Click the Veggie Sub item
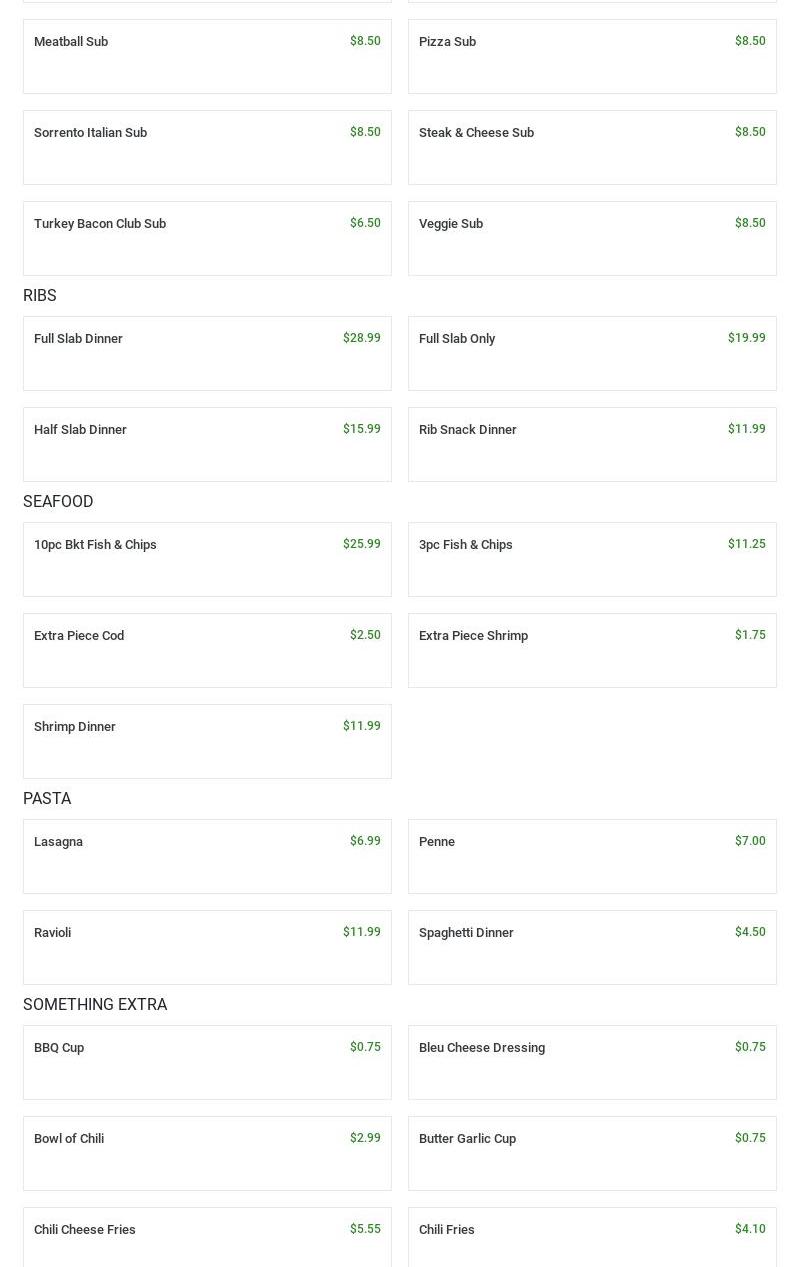 tap(592, 238)
